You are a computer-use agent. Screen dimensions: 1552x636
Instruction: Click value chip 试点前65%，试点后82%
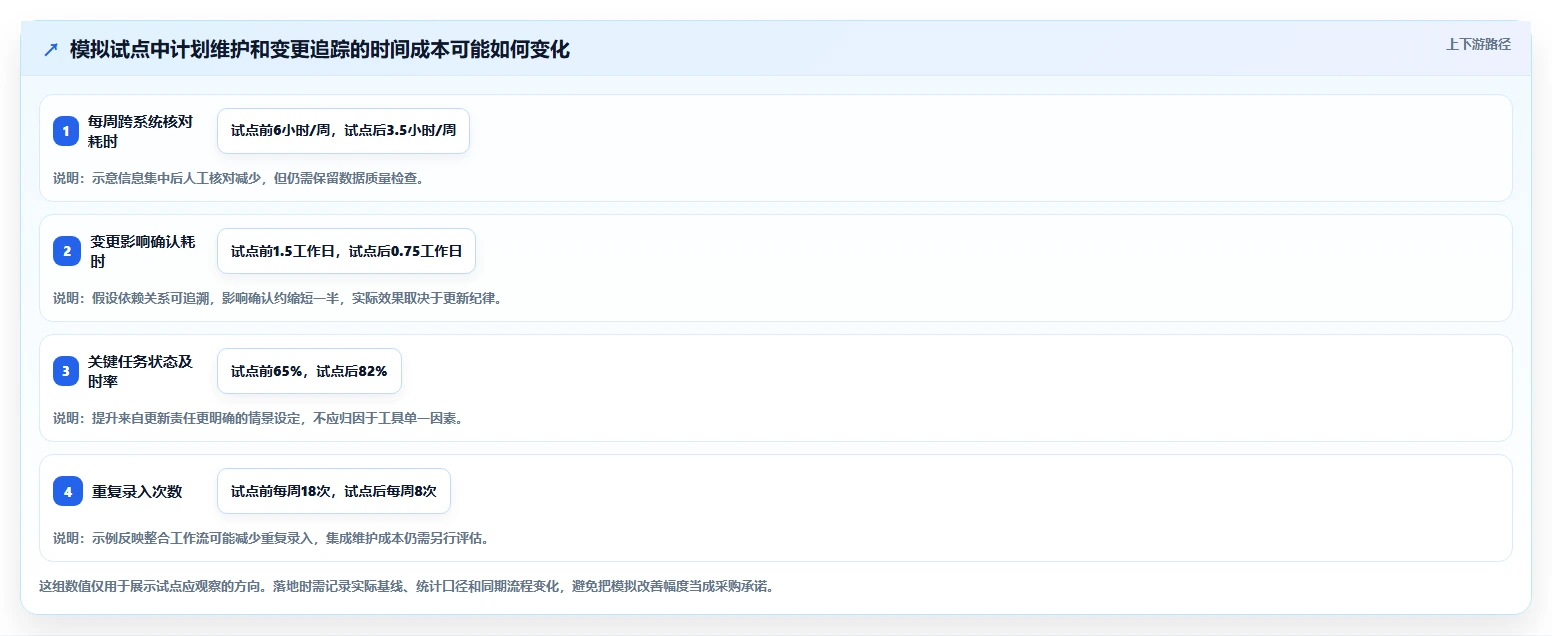309,371
